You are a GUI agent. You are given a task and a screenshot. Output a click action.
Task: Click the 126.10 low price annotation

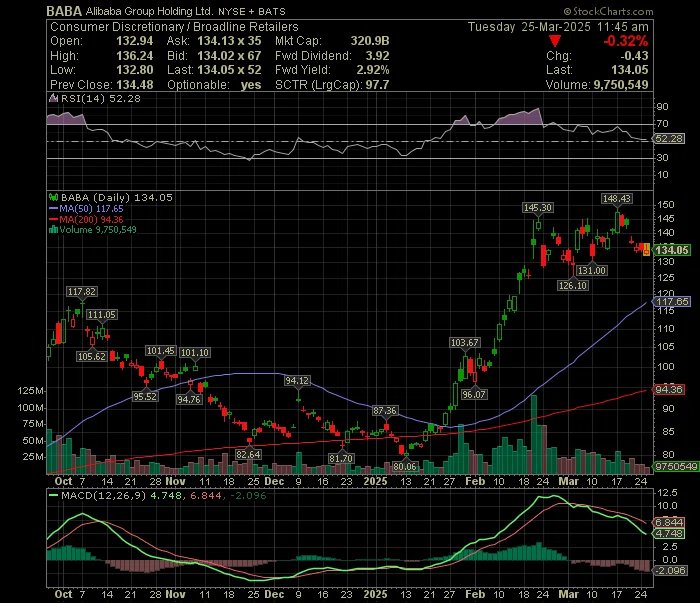(573, 285)
